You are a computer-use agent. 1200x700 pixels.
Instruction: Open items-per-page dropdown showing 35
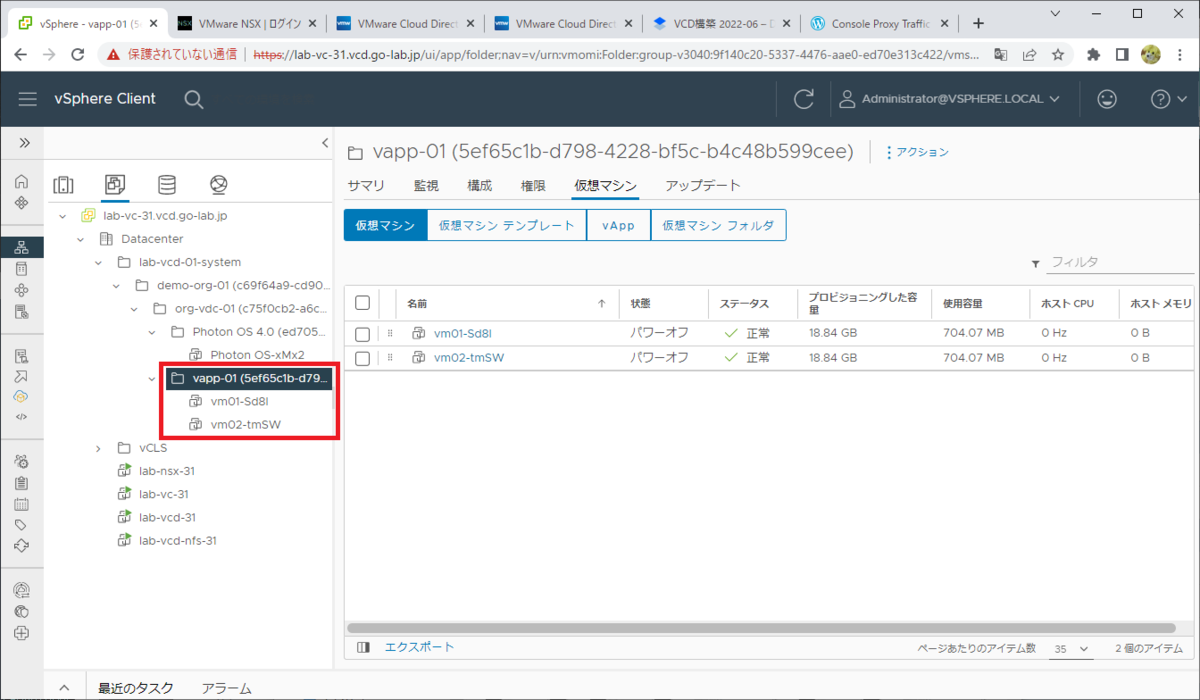pyautogui.click(x=1070, y=649)
